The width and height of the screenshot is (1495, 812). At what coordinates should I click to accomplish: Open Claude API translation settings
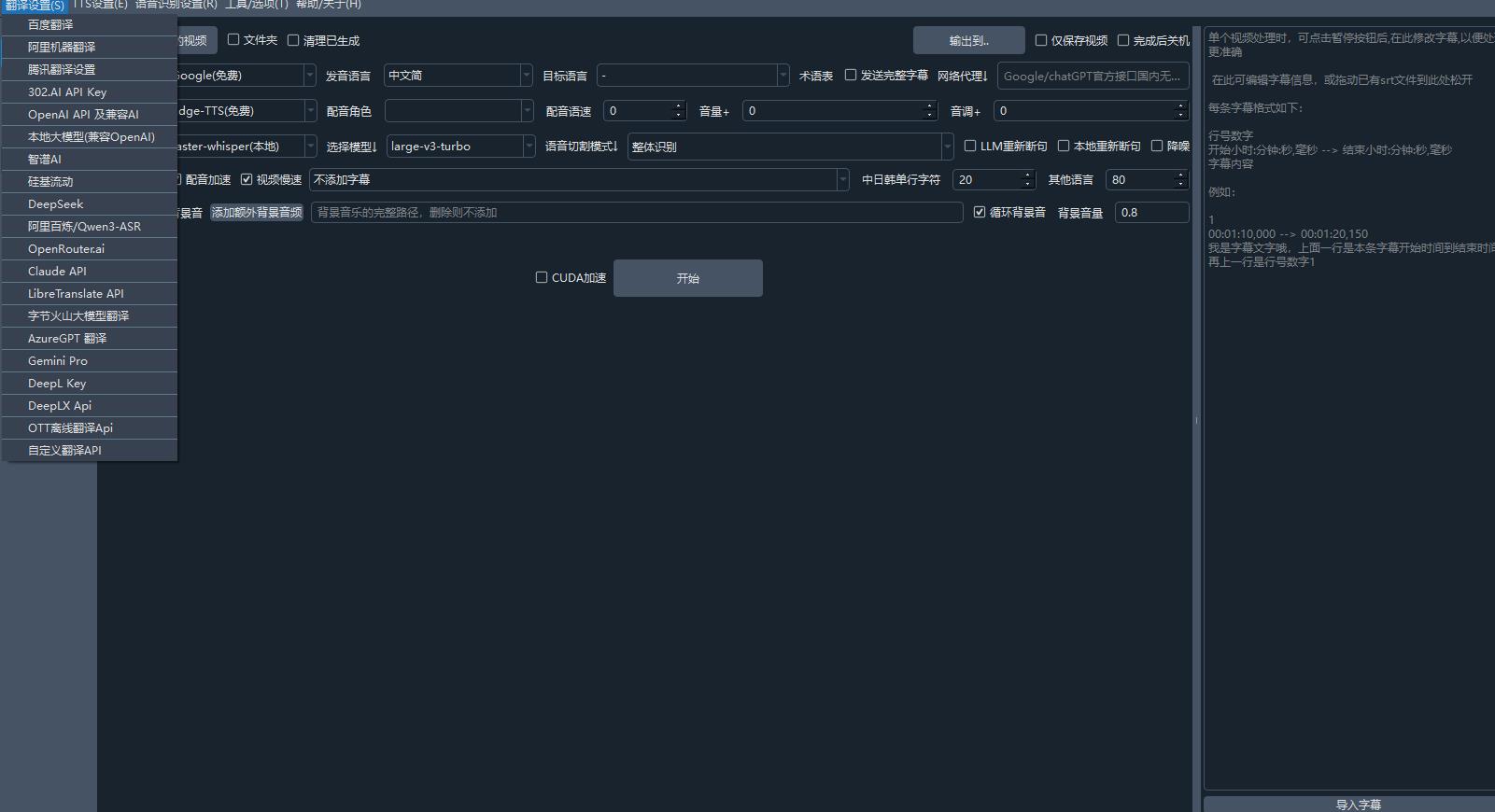[57, 272]
